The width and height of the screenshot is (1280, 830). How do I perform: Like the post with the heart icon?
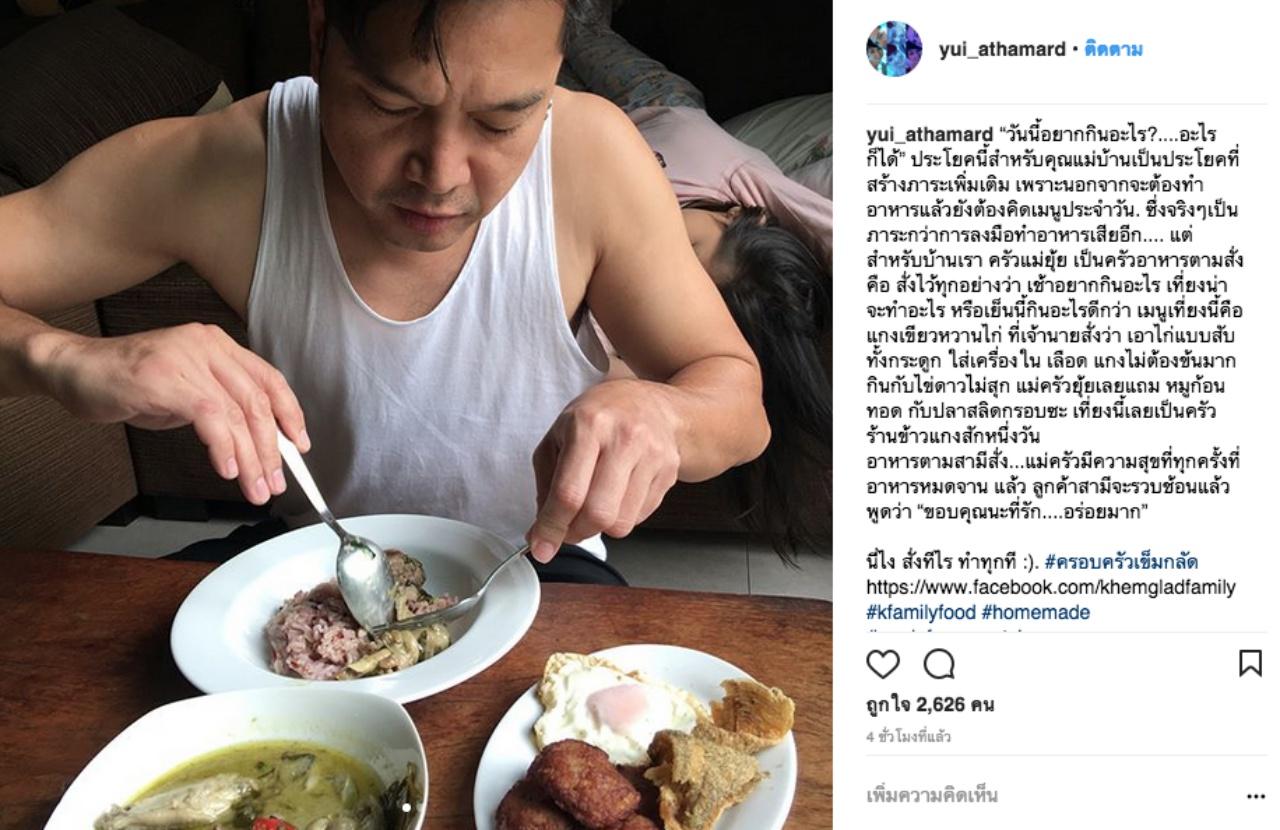click(883, 664)
